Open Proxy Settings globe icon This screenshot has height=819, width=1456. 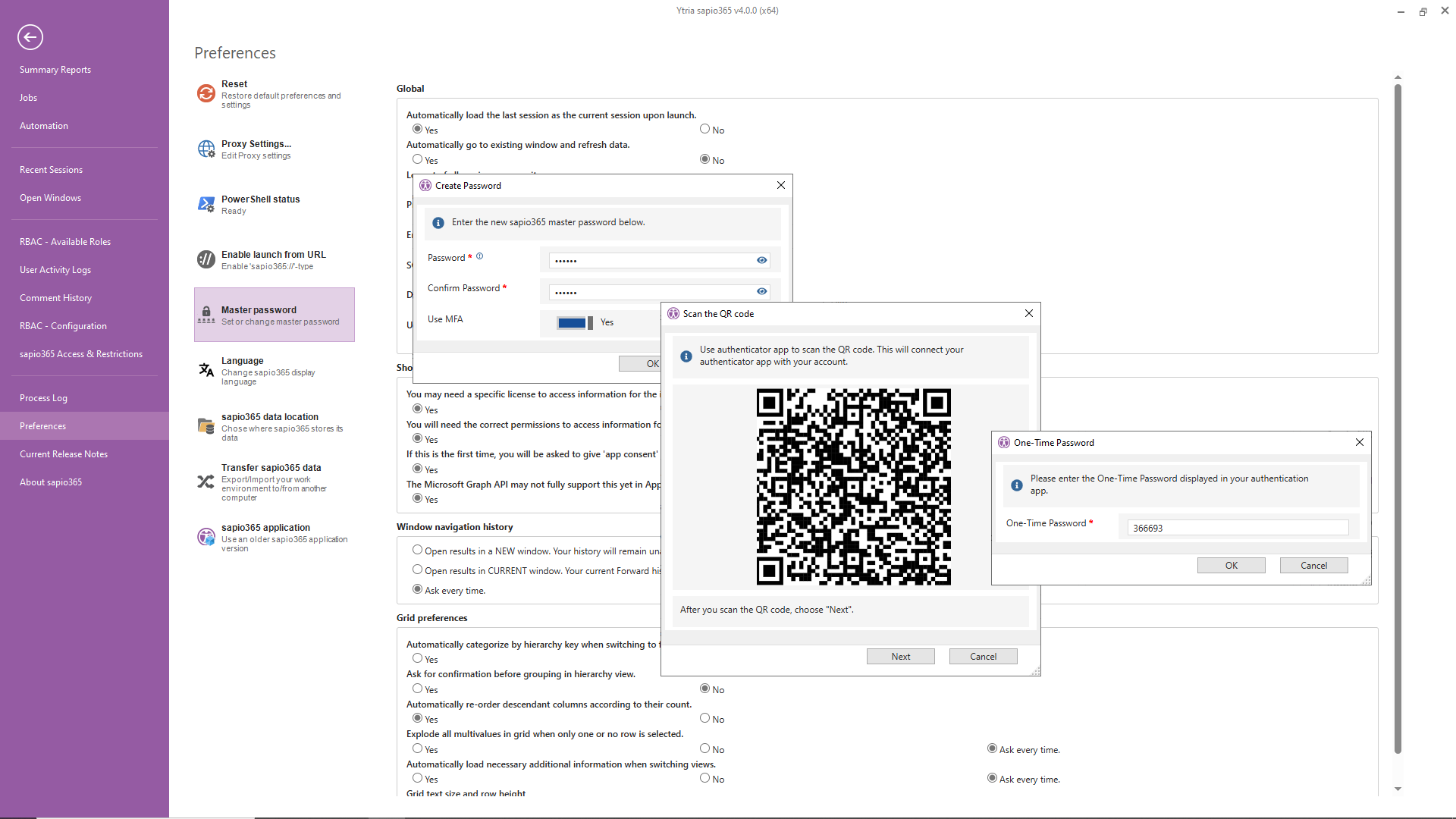point(206,149)
